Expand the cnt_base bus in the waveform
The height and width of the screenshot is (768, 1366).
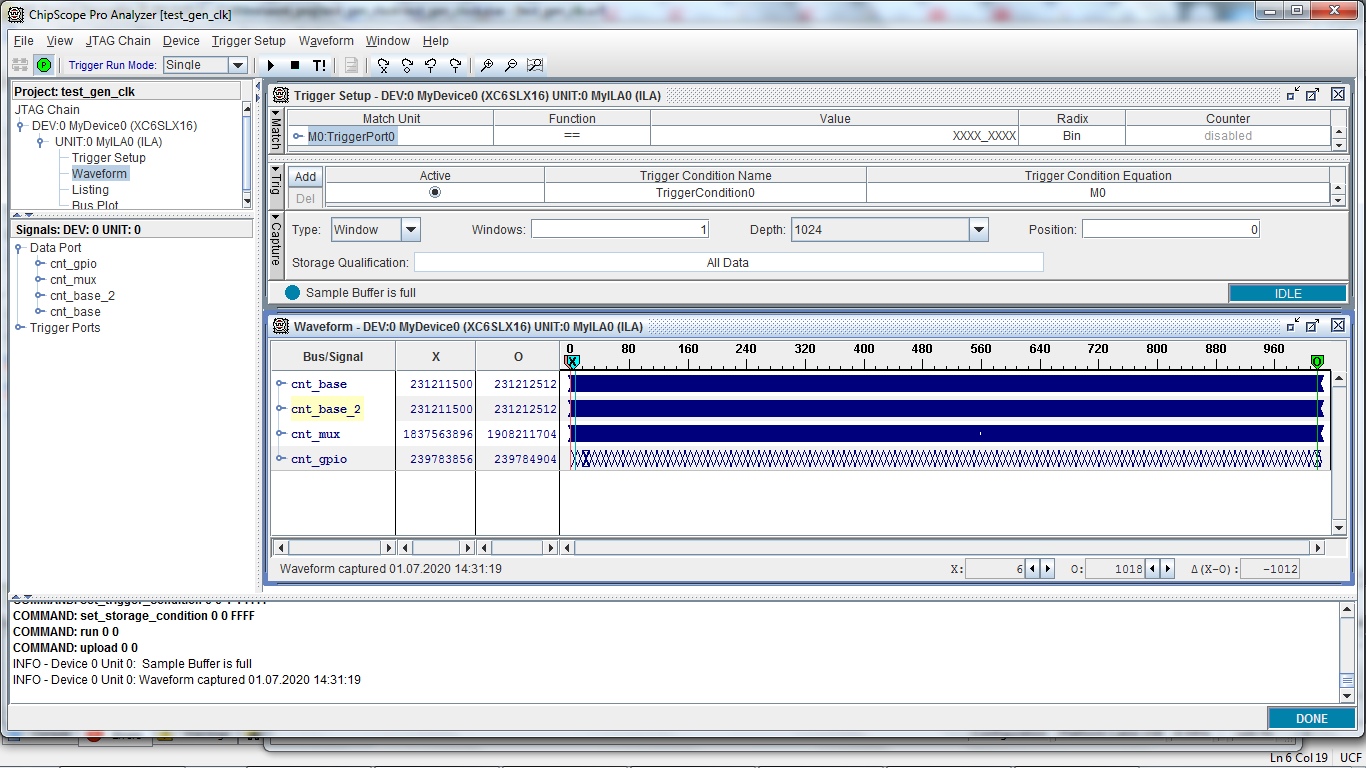[281, 384]
